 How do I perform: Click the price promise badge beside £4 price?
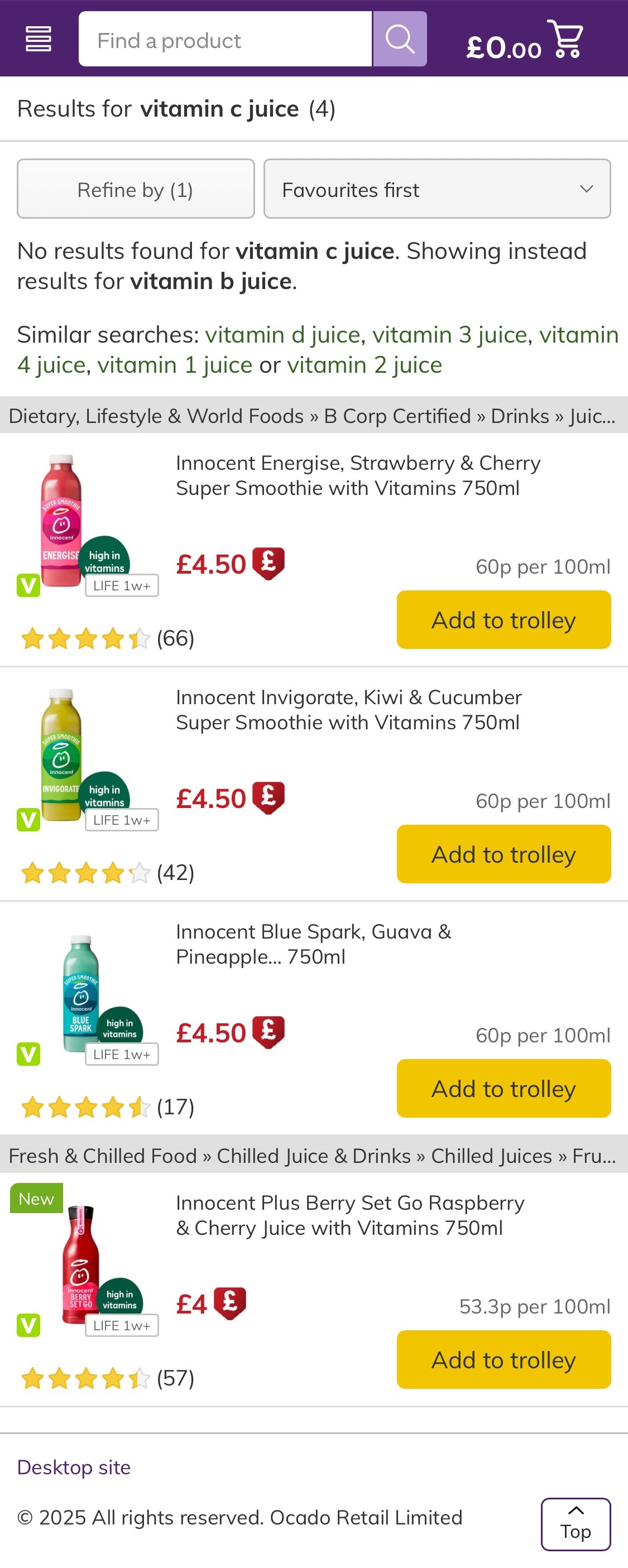229,1303
